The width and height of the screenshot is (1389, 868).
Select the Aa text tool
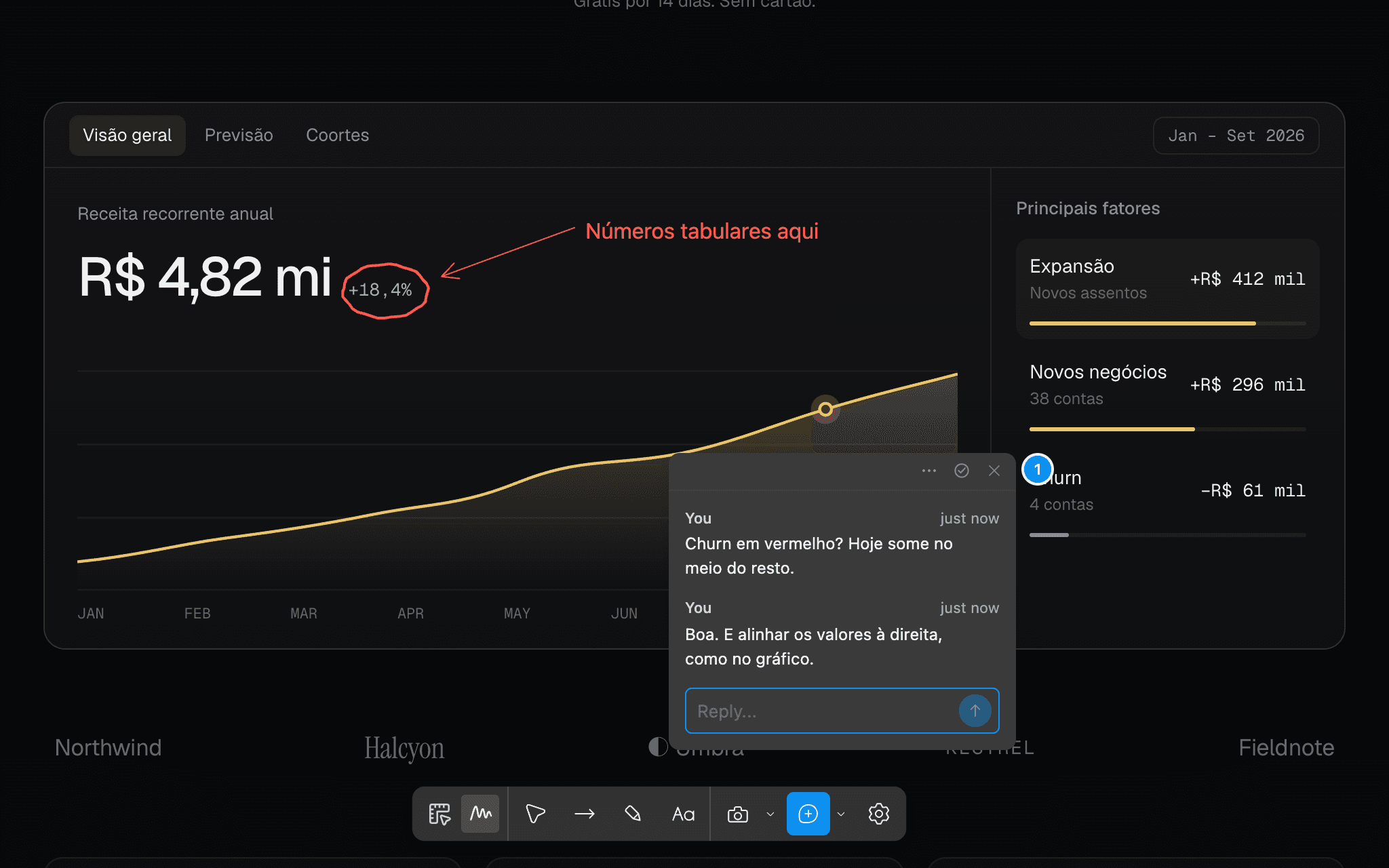point(683,814)
